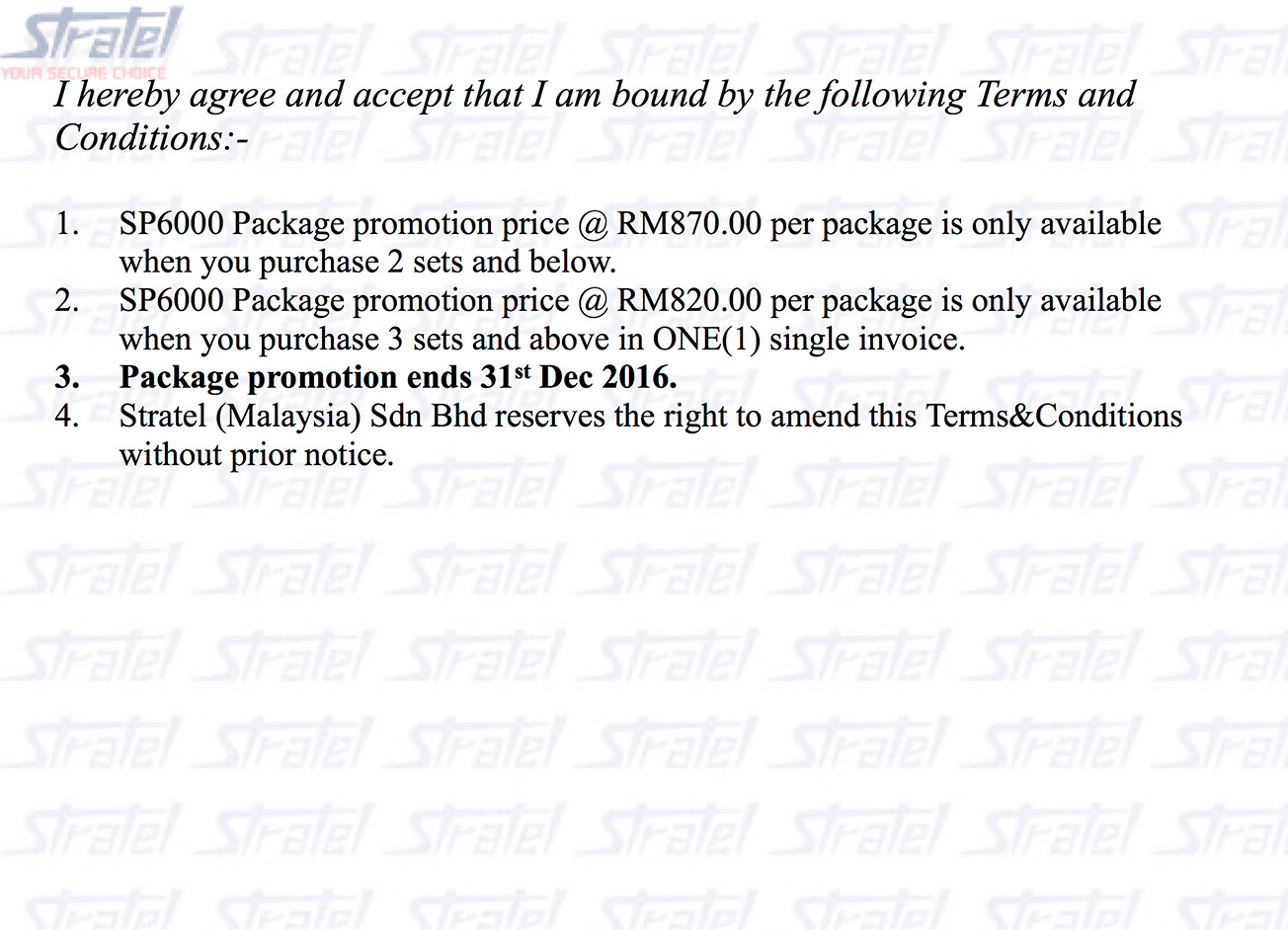The height and width of the screenshot is (930, 1288).
Task: Click "I hereby agree" at the heading start
Action: tap(164, 96)
